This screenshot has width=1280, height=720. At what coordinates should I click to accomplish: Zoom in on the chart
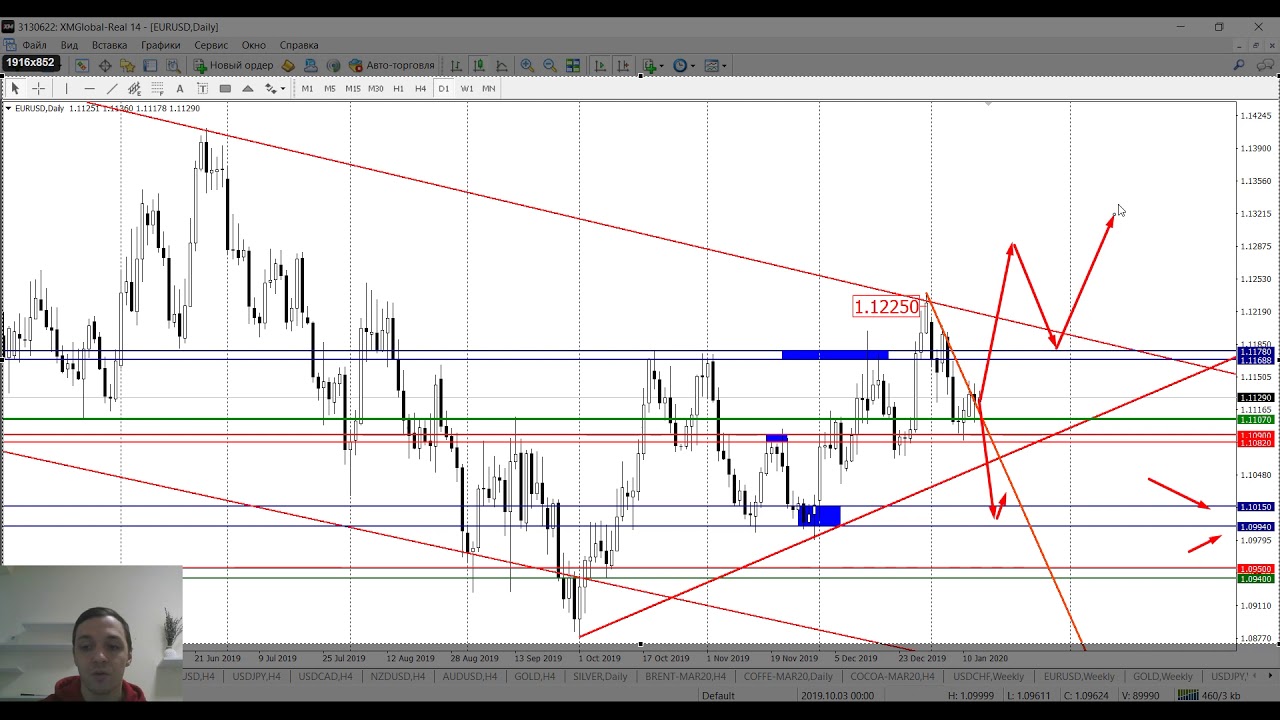coord(527,65)
